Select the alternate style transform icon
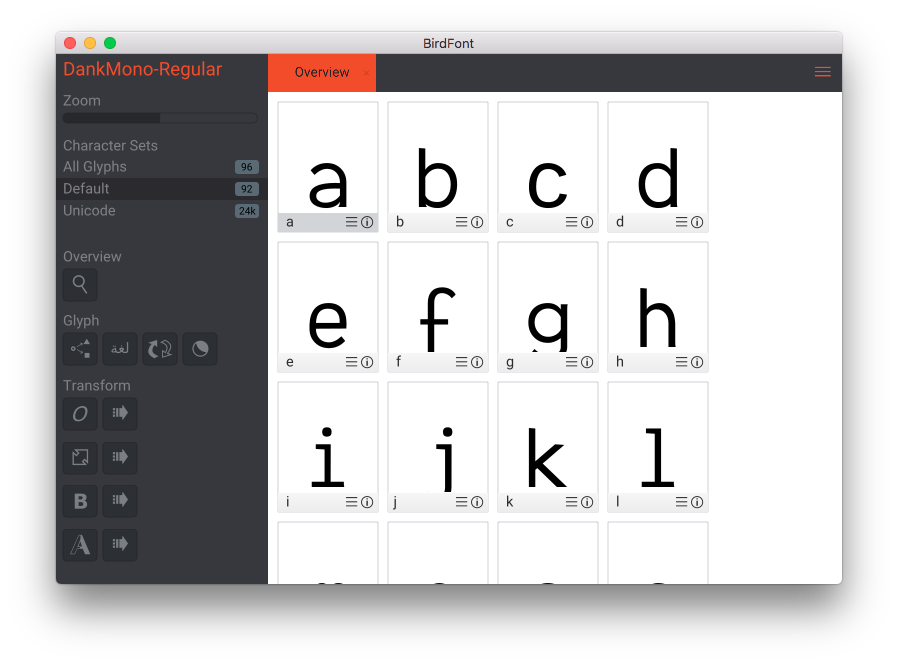 (80, 545)
